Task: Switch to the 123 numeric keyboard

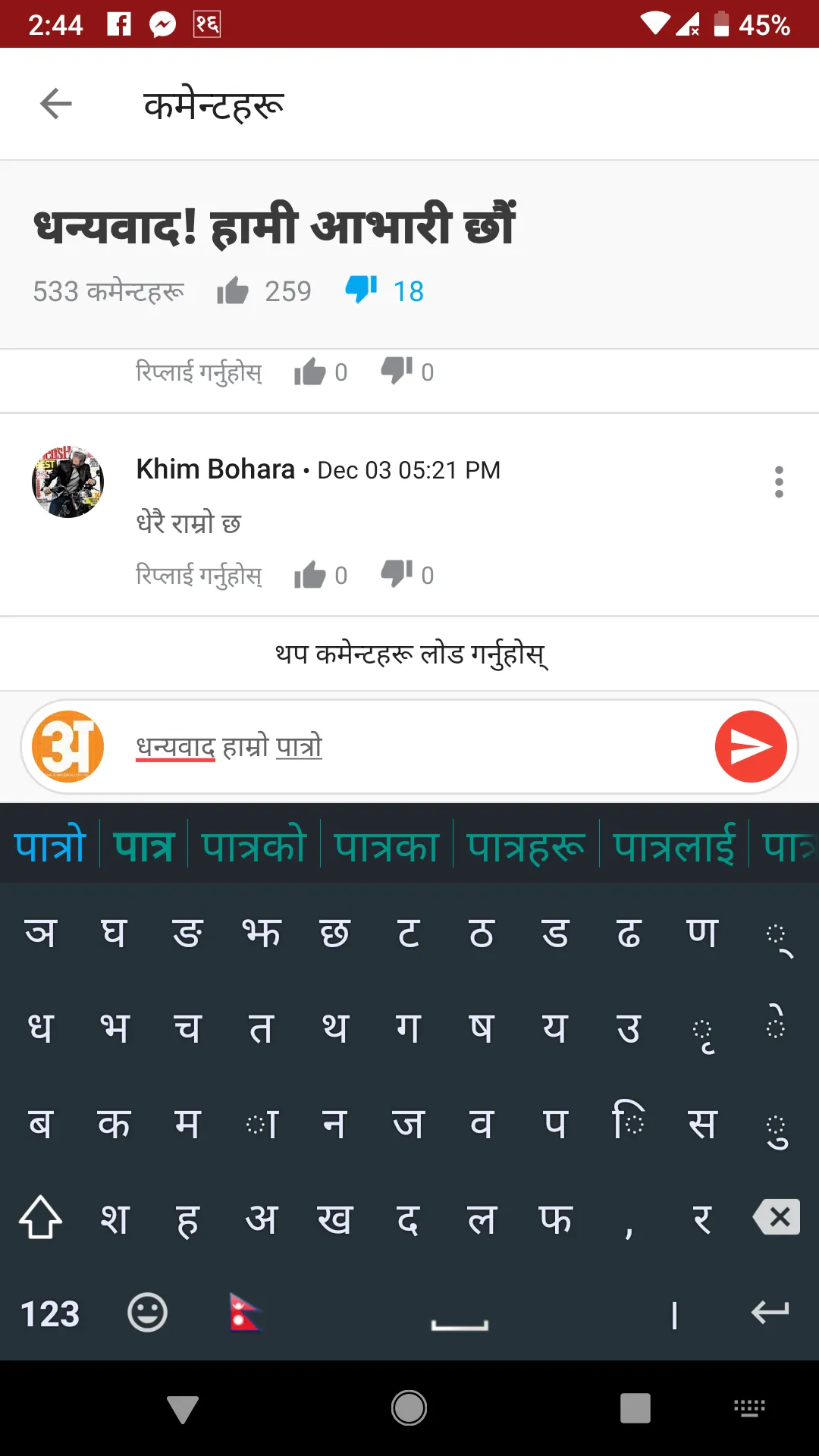Action: point(50,1314)
